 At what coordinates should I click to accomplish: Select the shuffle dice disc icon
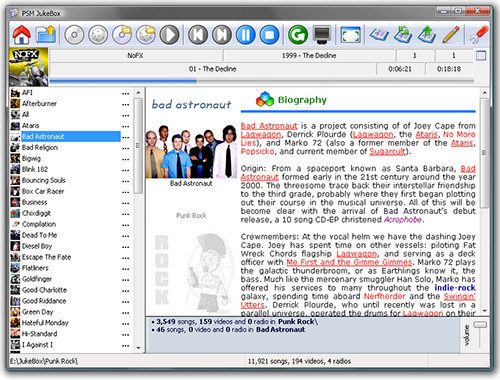click(98, 35)
